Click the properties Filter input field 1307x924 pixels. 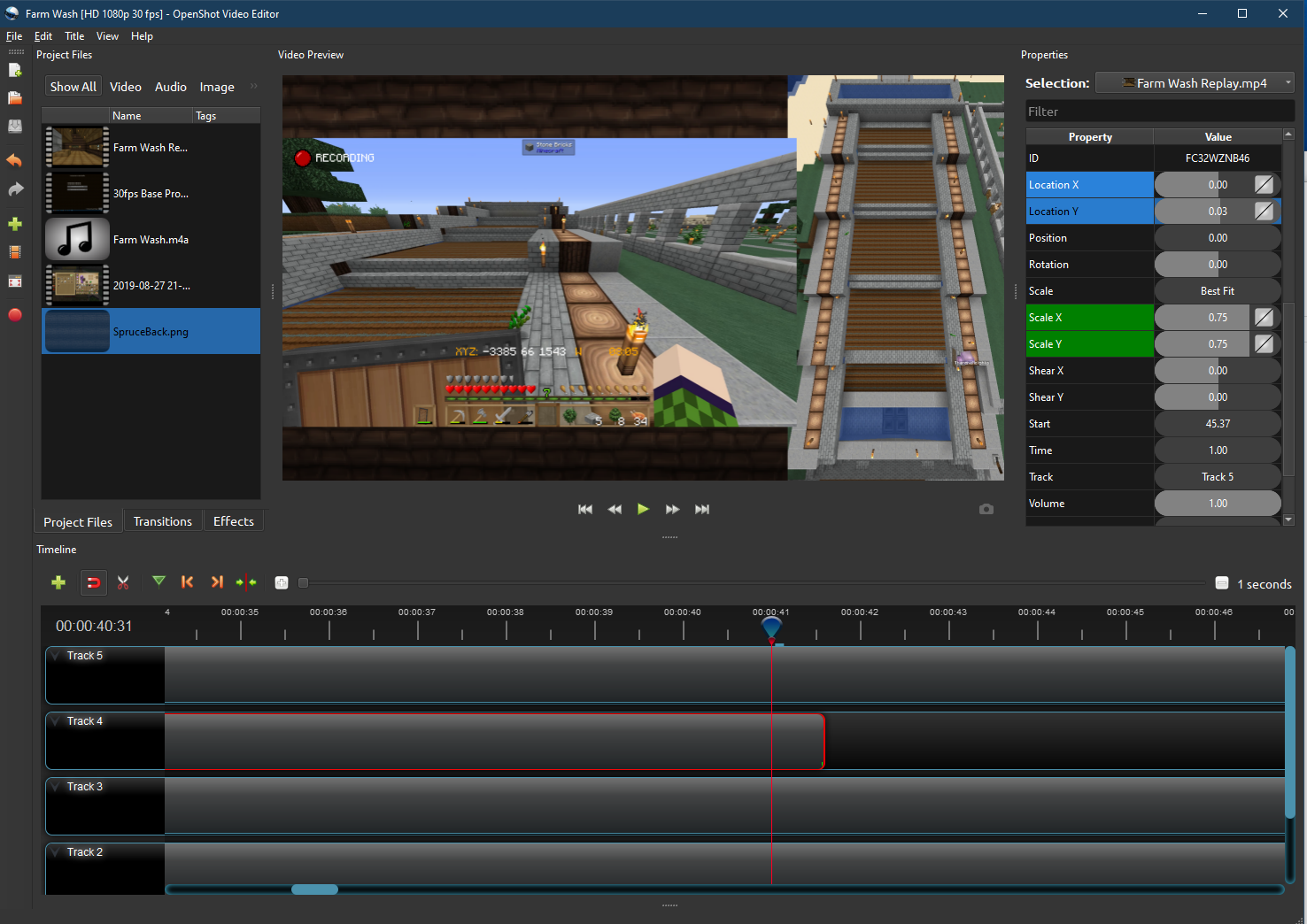coord(1160,112)
